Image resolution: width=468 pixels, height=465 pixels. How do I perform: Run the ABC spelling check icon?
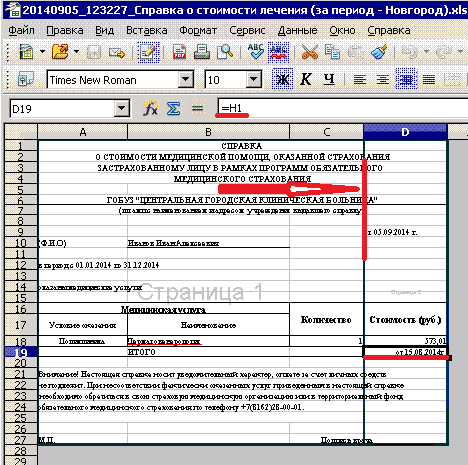(256, 52)
